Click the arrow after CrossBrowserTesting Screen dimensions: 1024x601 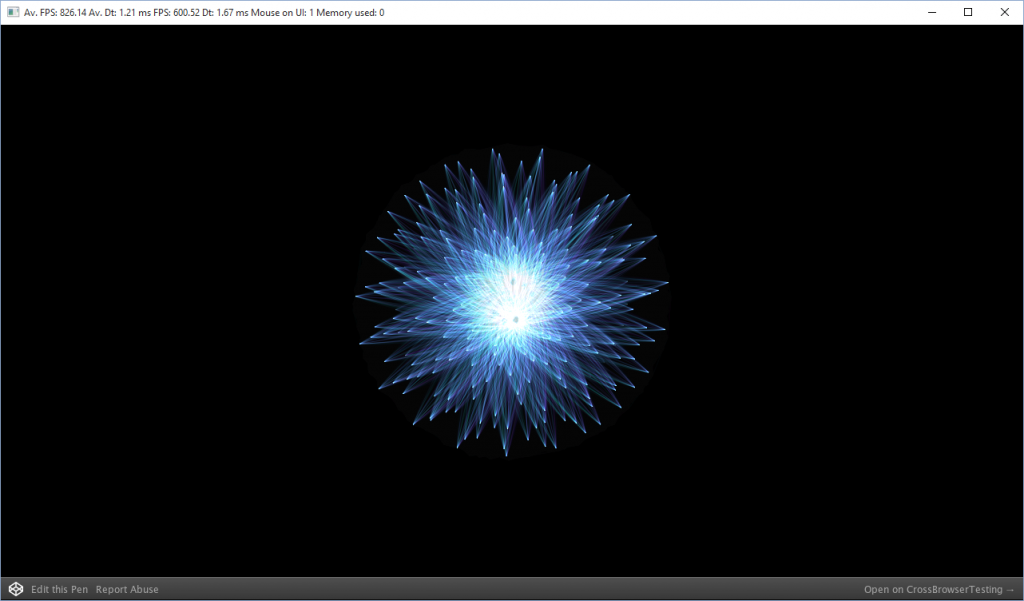(x=1009, y=589)
